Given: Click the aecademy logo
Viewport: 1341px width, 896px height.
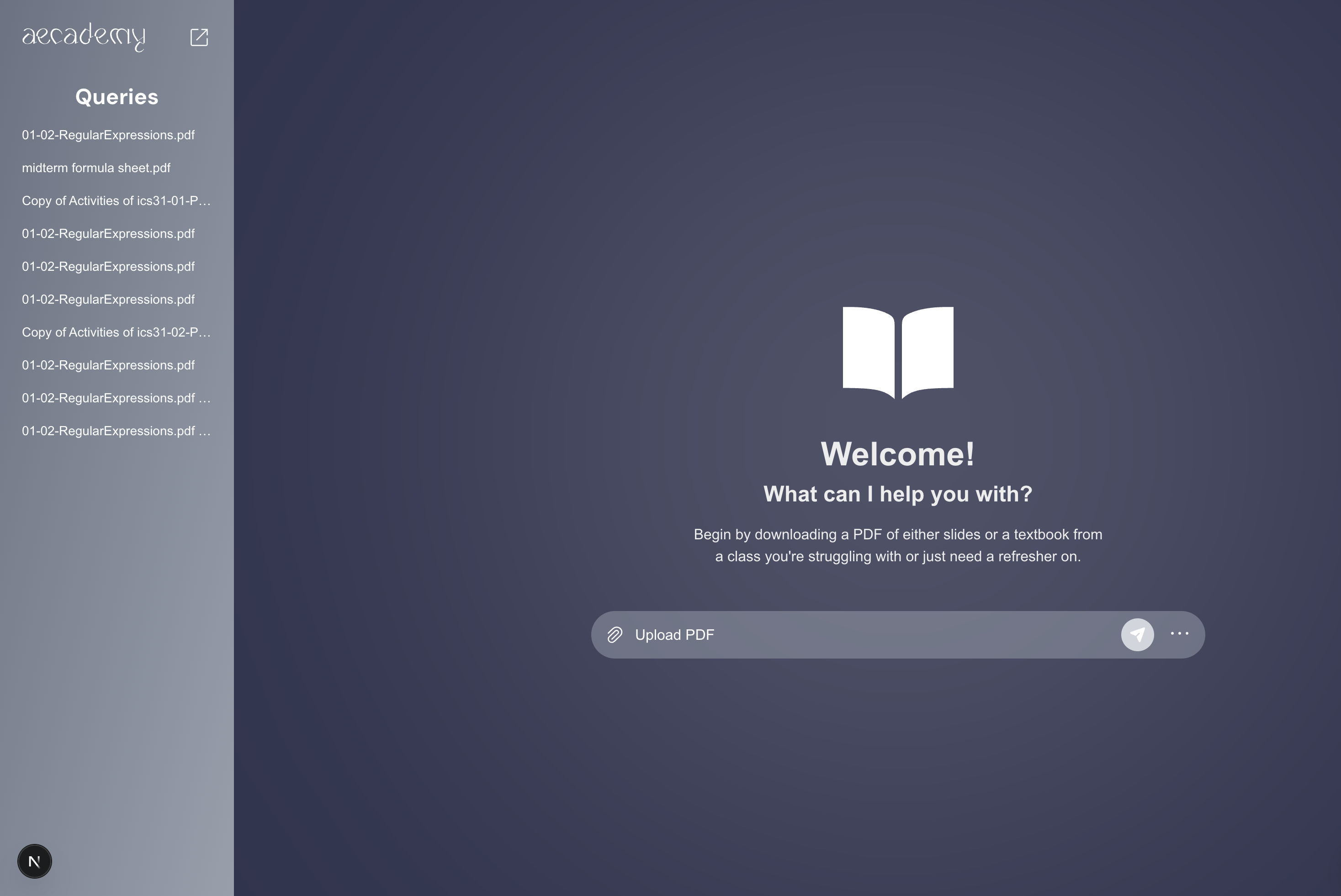Looking at the screenshot, I should (x=84, y=37).
